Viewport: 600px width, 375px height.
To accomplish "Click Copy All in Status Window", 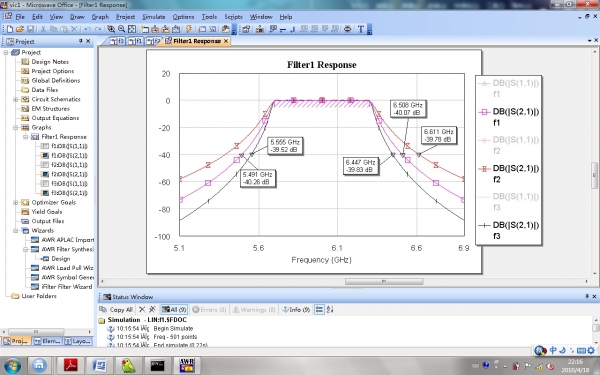I will pyautogui.click(x=116, y=310).
